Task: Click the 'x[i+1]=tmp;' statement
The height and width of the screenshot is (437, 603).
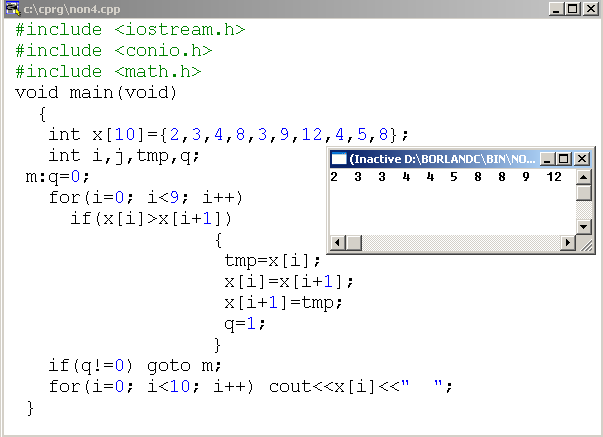Action: point(283,303)
